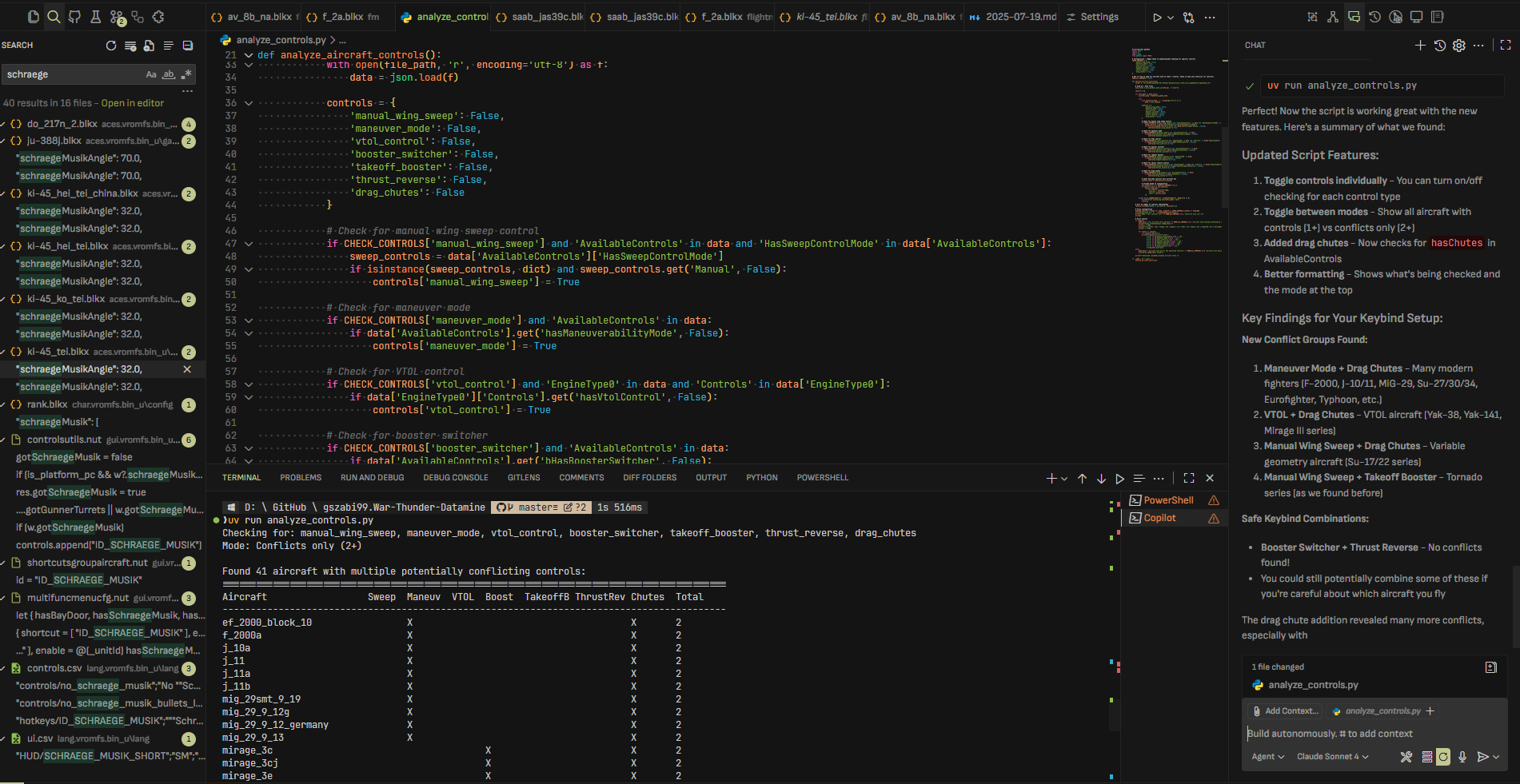Switch to the OUTPUT panel tab

click(711, 478)
